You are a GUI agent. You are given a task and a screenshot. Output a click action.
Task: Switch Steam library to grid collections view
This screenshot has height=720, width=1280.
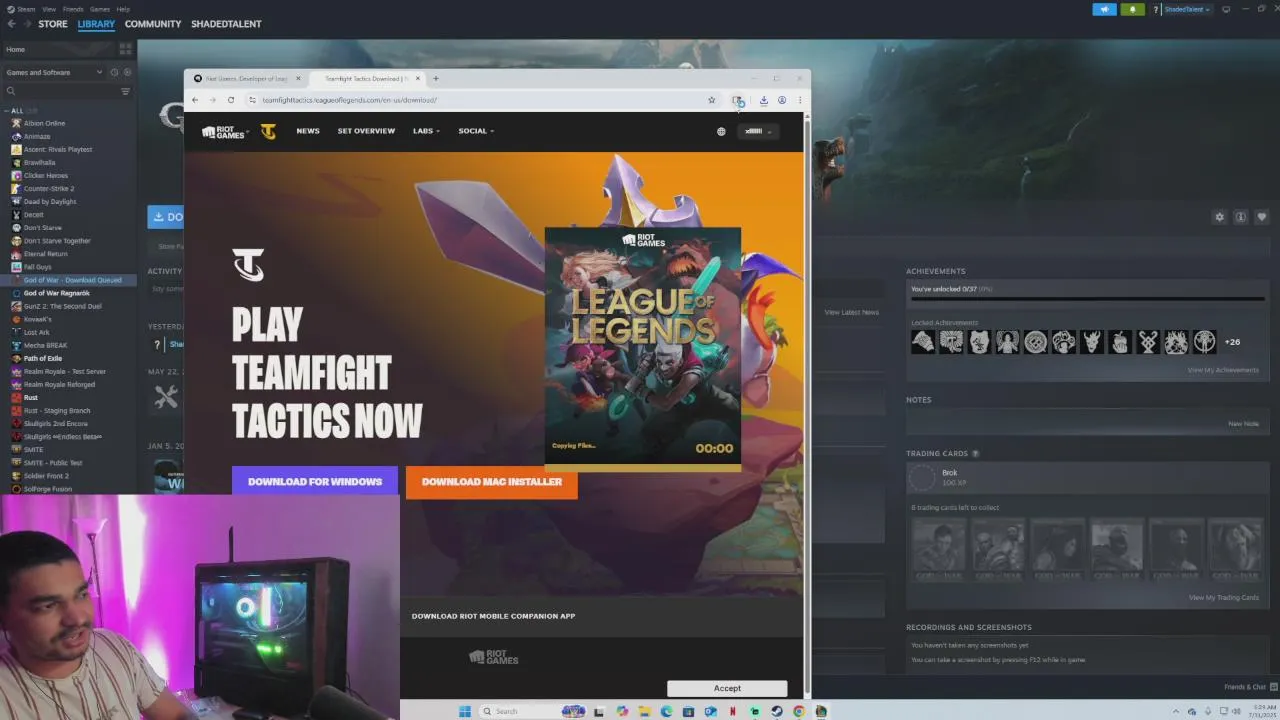125,48
